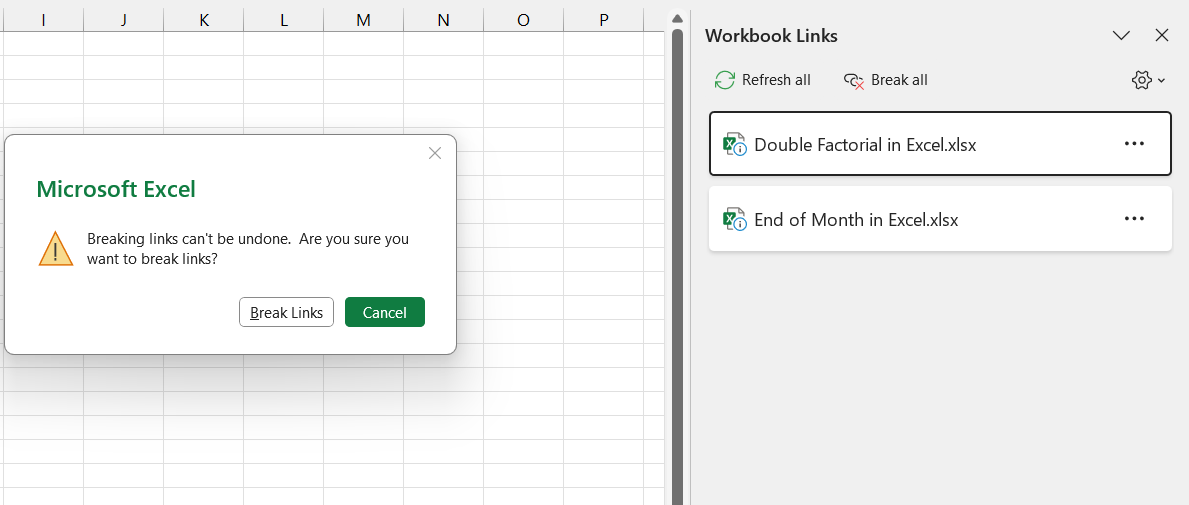The width and height of the screenshot is (1189, 505).
Task: Confirm with the Break Links button
Action: [x=287, y=312]
